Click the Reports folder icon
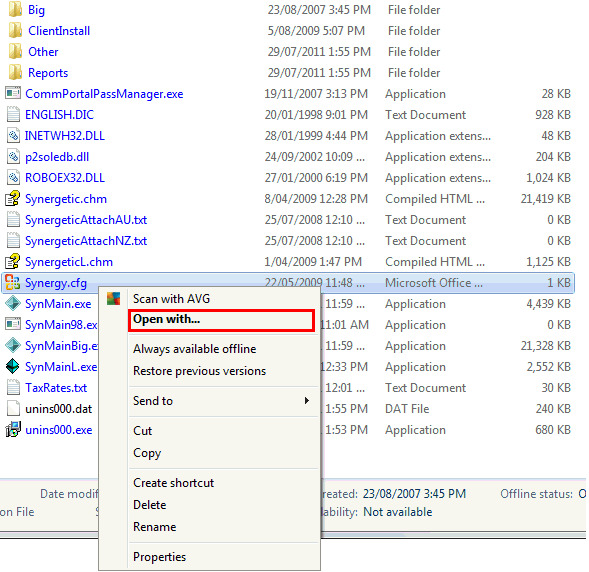Image resolution: width=589 pixels, height=572 pixels. pyautogui.click(x=15, y=73)
